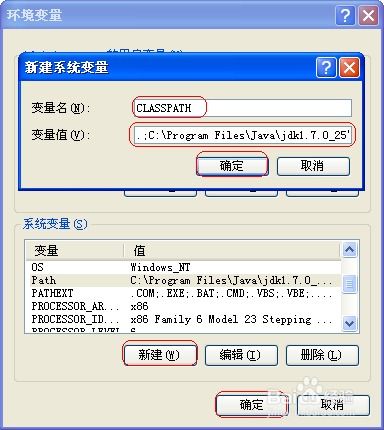Viewport: 384px width, 430px height.
Task: Click the system variables list scroll-up arrow
Action: click(349, 249)
